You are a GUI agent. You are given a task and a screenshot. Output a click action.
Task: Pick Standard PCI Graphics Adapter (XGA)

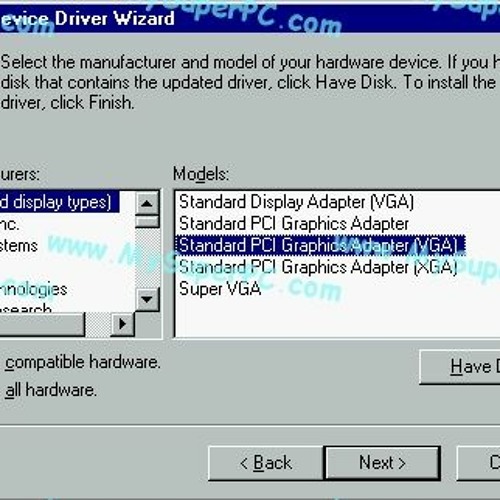coord(318,267)
